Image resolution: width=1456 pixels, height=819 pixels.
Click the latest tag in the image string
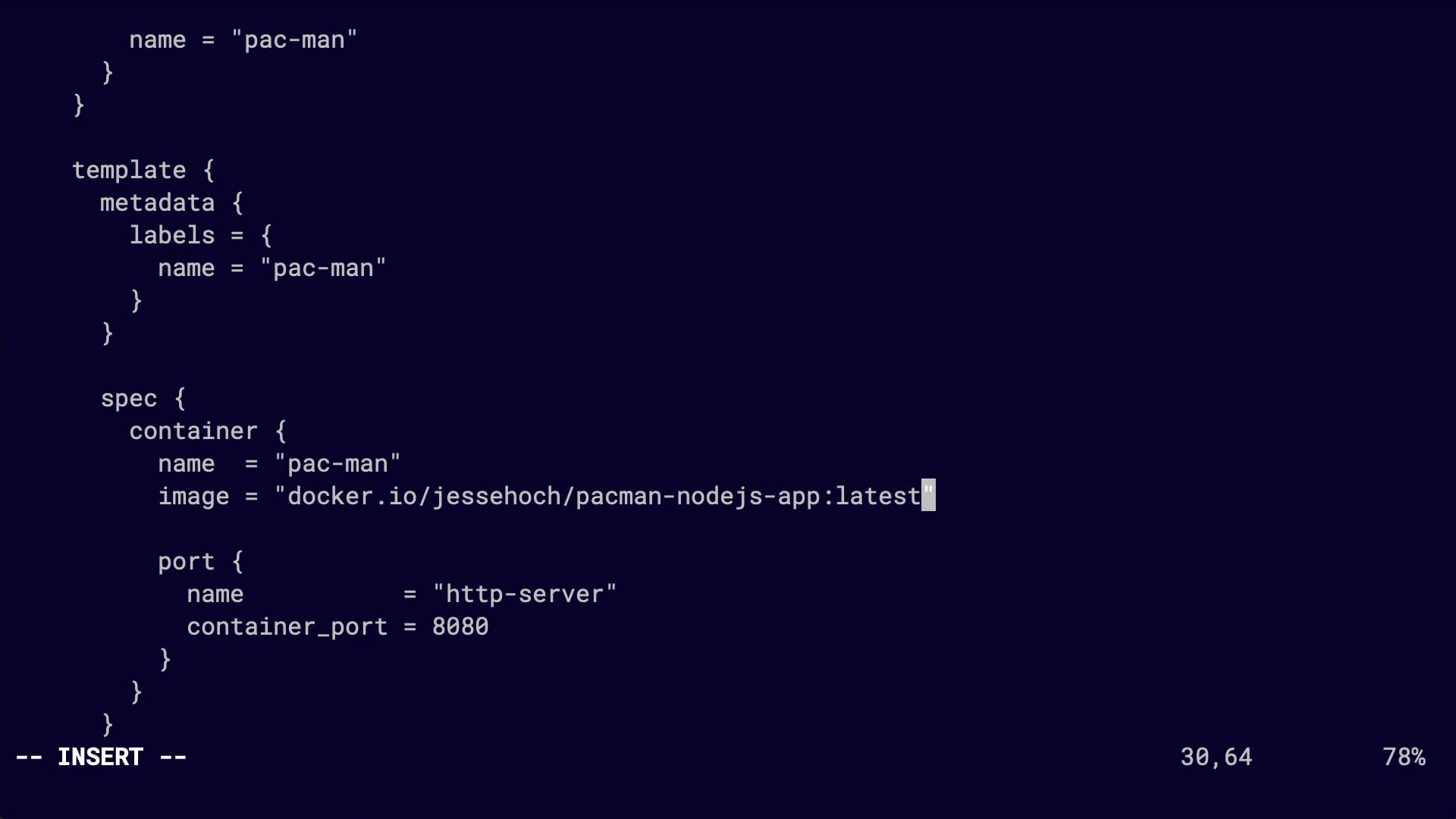(x=877, y=497)
